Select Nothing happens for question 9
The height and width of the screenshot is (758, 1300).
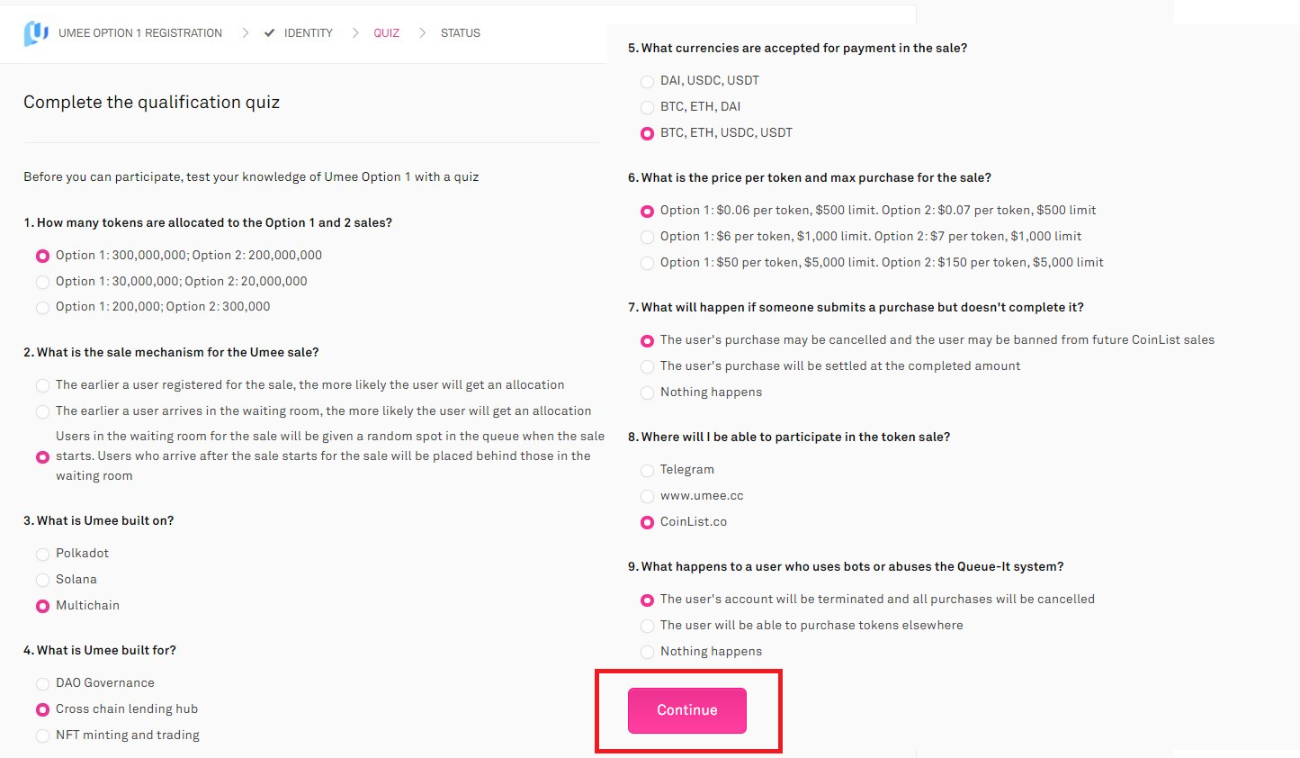coord(647,652)
